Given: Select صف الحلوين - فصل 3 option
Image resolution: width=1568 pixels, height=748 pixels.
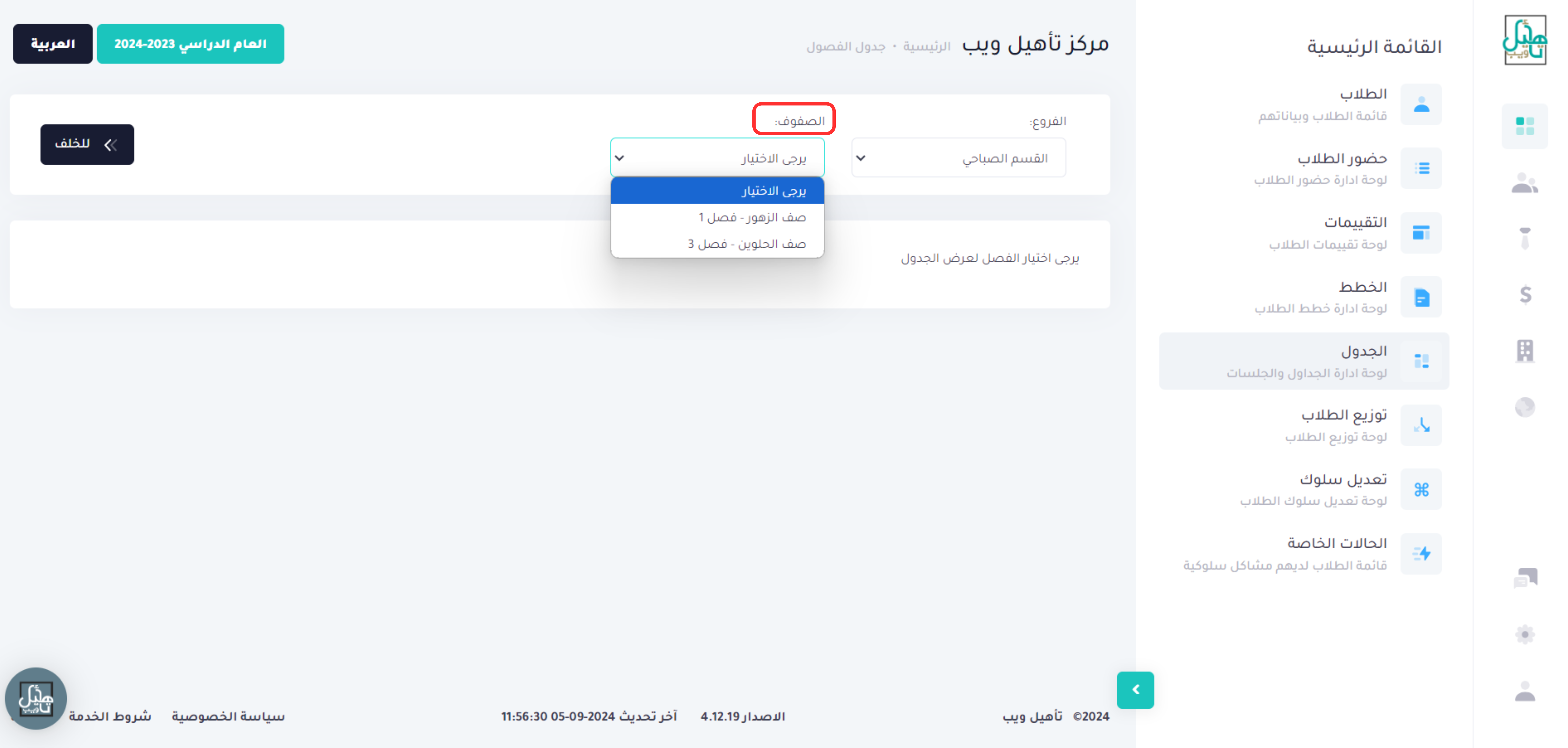Looking at the screenshot, I should 717,244.
